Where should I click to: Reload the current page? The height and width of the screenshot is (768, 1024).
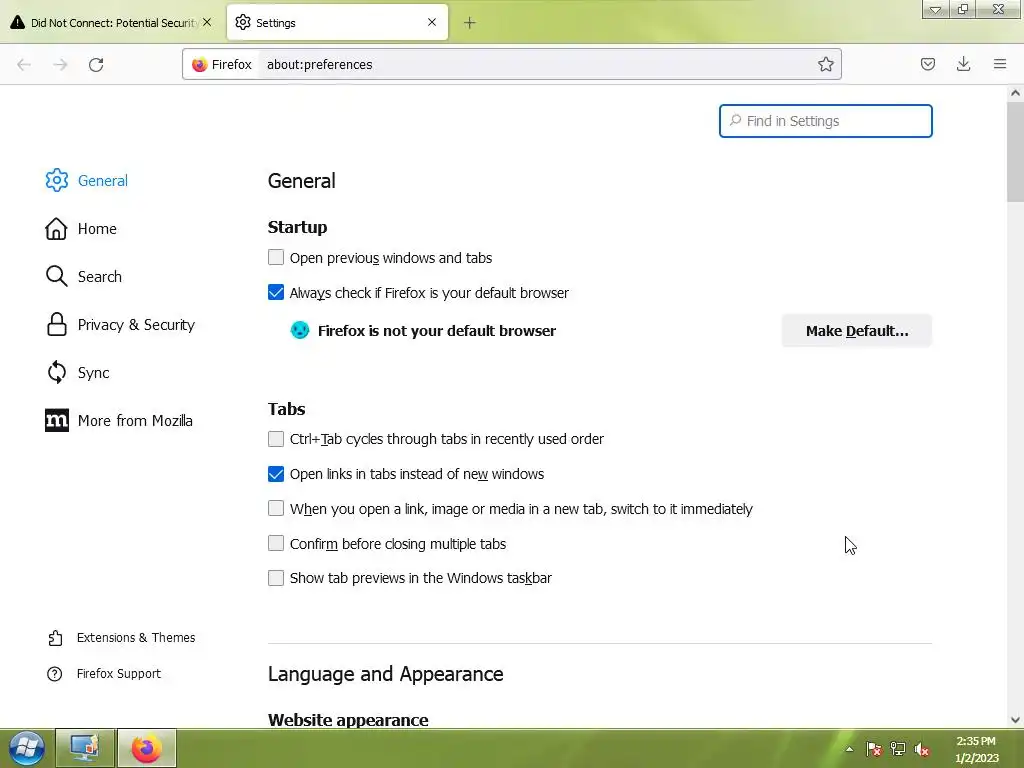(x=96, y=64)
